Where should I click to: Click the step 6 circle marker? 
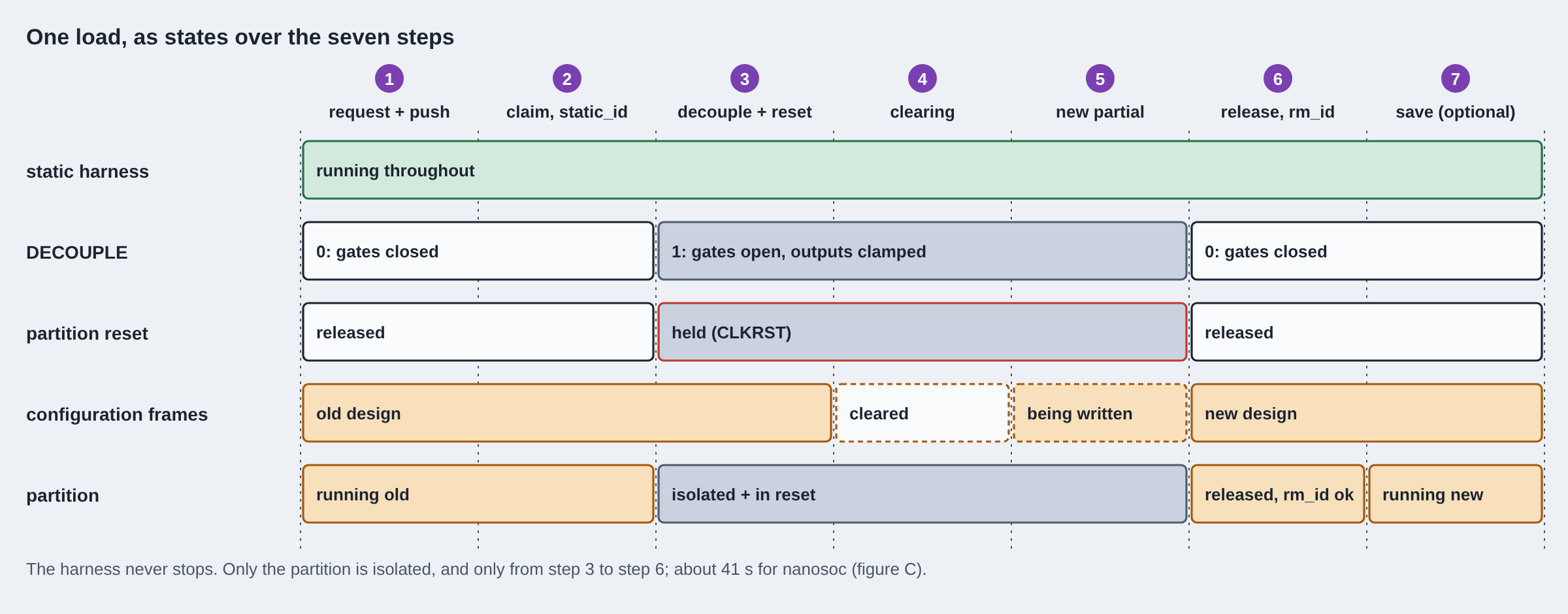[x=1278, y=79]
